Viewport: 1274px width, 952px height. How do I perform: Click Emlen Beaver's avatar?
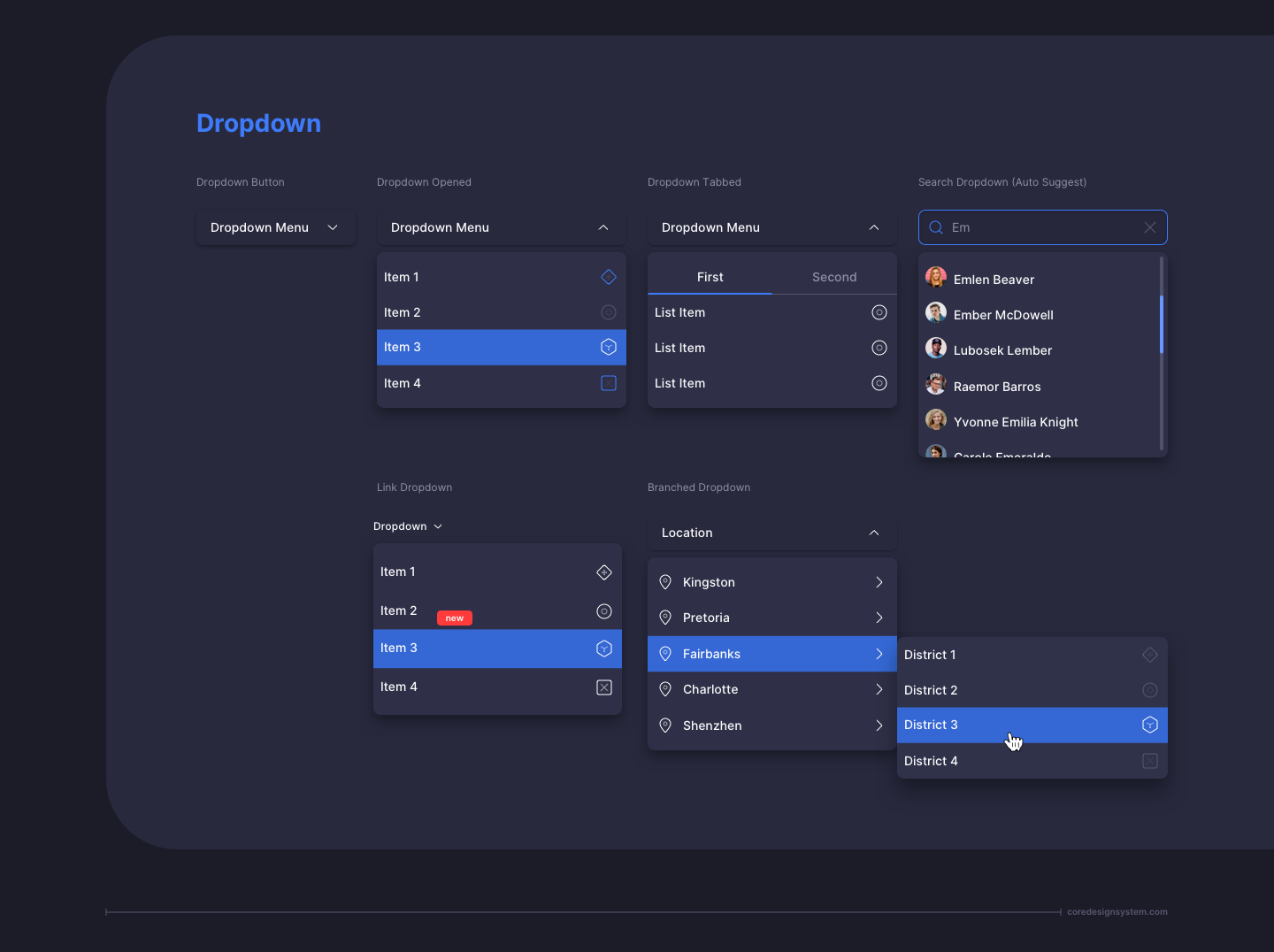coord(936,277)
